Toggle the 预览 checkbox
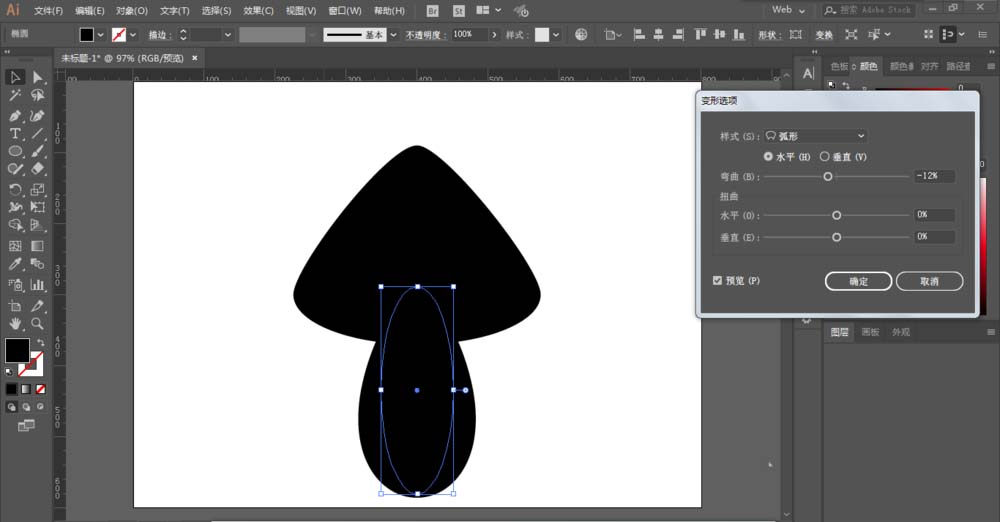 pyautogui.click(x=717, y=281)
